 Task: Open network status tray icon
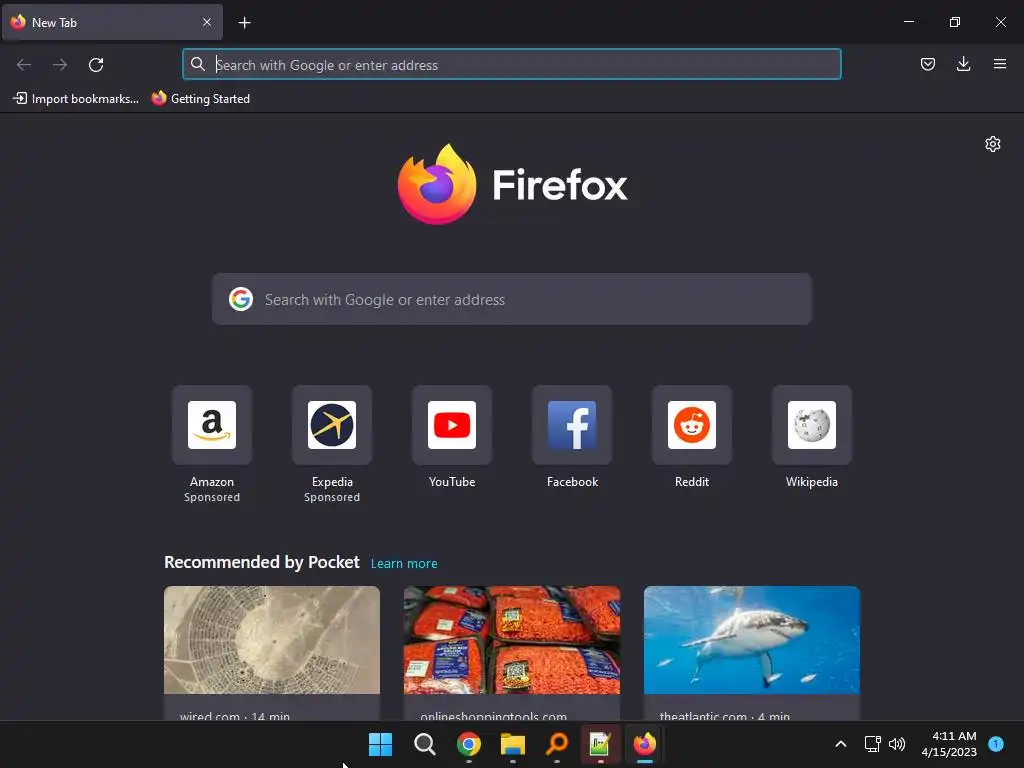pyautogui.click(x=872, y=744)
